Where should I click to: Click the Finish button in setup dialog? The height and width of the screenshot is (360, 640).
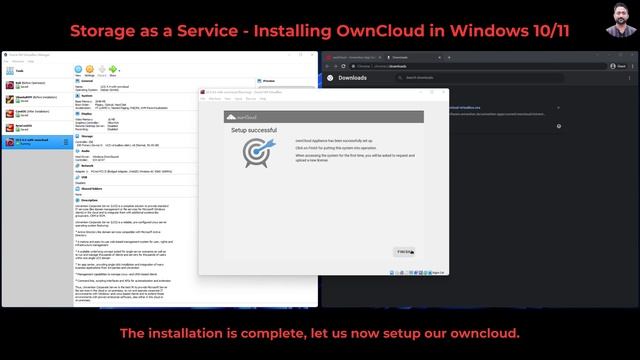pos(404,252)
